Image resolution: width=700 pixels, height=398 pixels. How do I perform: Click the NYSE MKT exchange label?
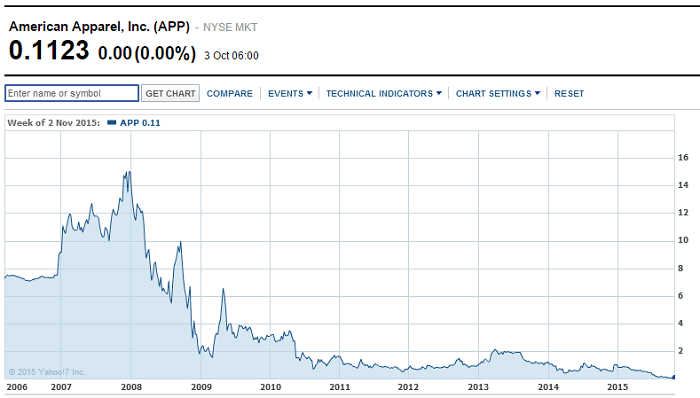[x=230, y=28]
